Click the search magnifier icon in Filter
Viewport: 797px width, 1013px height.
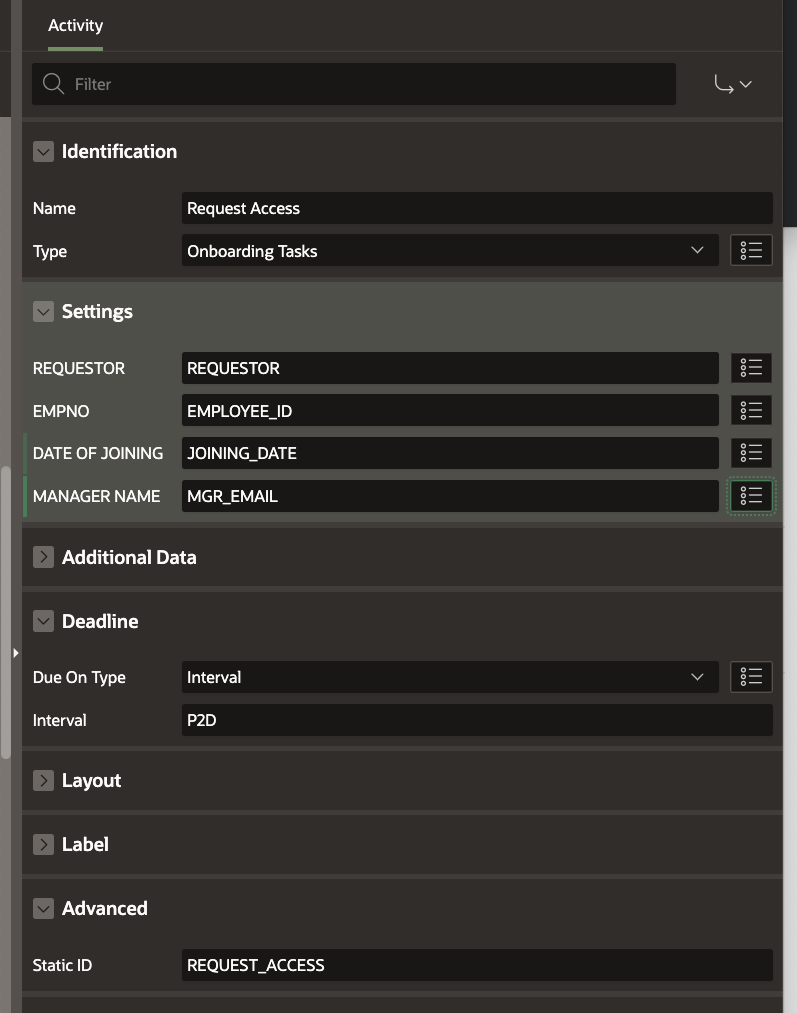pyautogui.click(x=54, y=84)
